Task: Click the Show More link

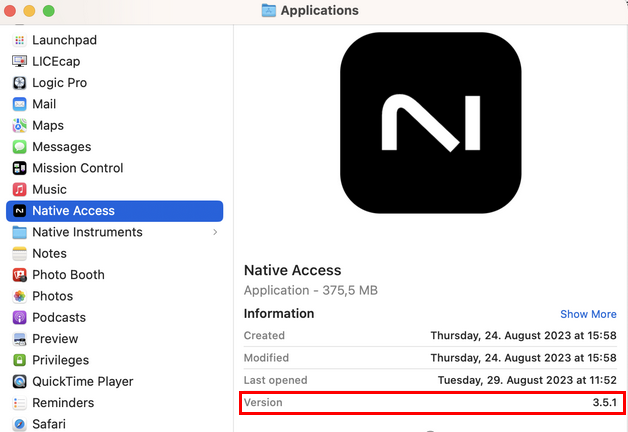Action: click(588, 314)
